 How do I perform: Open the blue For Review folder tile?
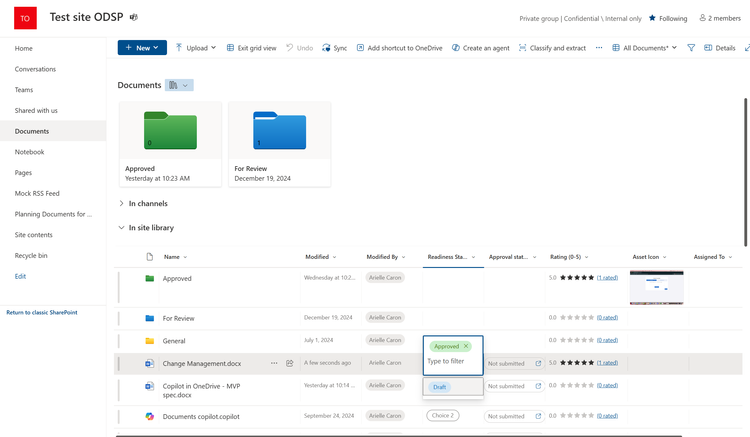(x=279, y=144)
